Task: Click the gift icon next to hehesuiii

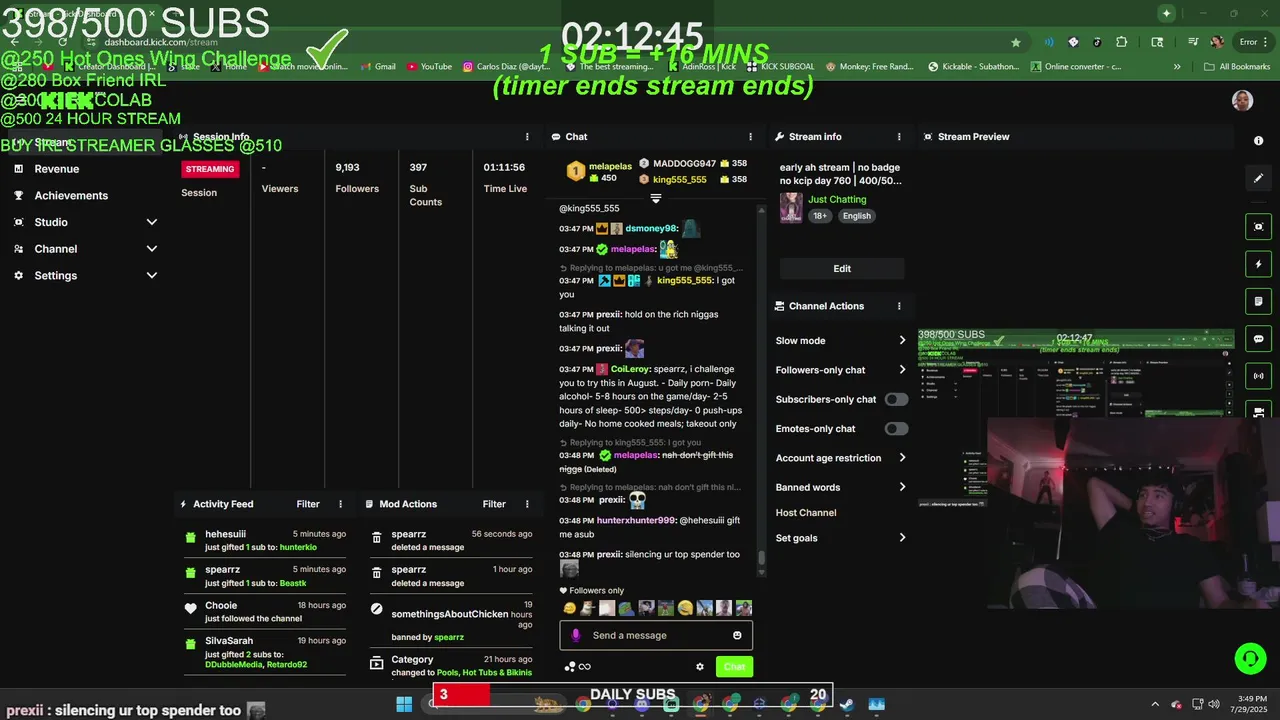Action: coord(191,538)
